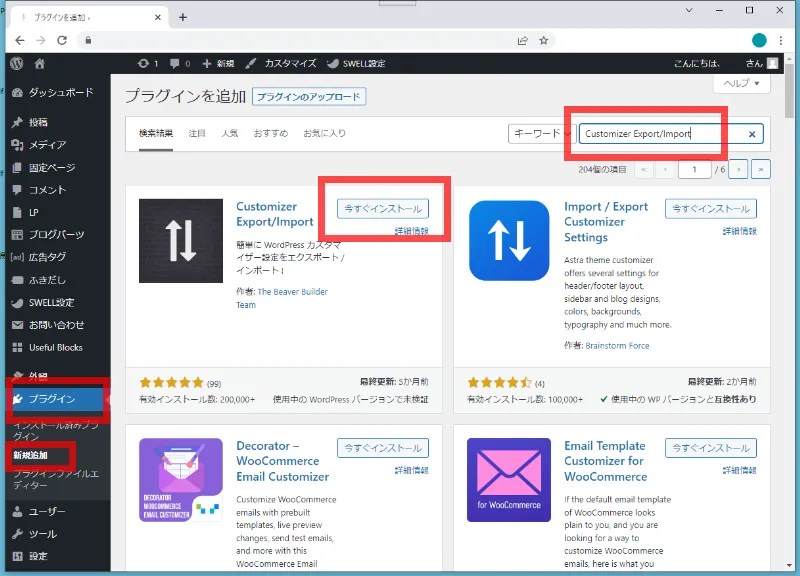Open 詳細情報 for Decorator plugin
Viewport: 800px width, 576px height.
pyautogui.click(x=412, y=470)
